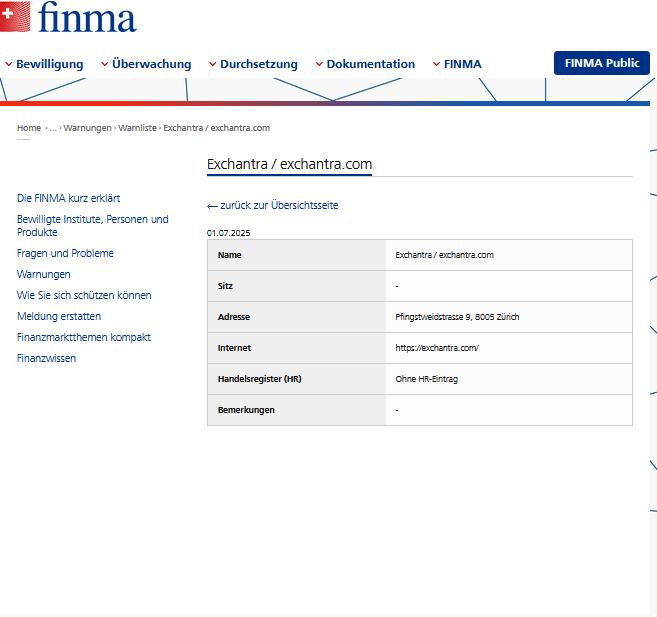This screenshot has height=617, width=657.
Task: Open the Finanzwissen sidebar link
Action: [x=47, y=358]
